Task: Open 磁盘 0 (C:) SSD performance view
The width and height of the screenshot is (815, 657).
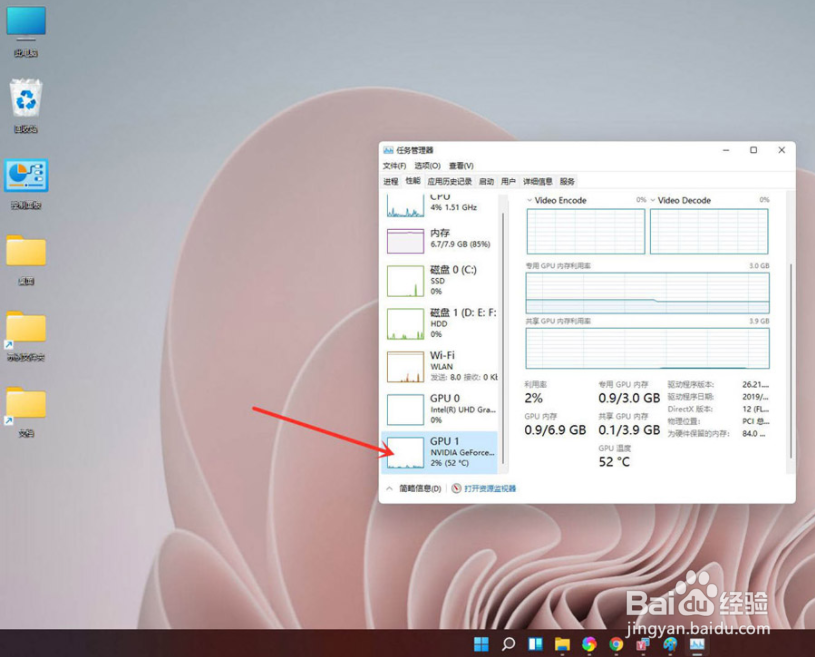Action: [440, 281]
